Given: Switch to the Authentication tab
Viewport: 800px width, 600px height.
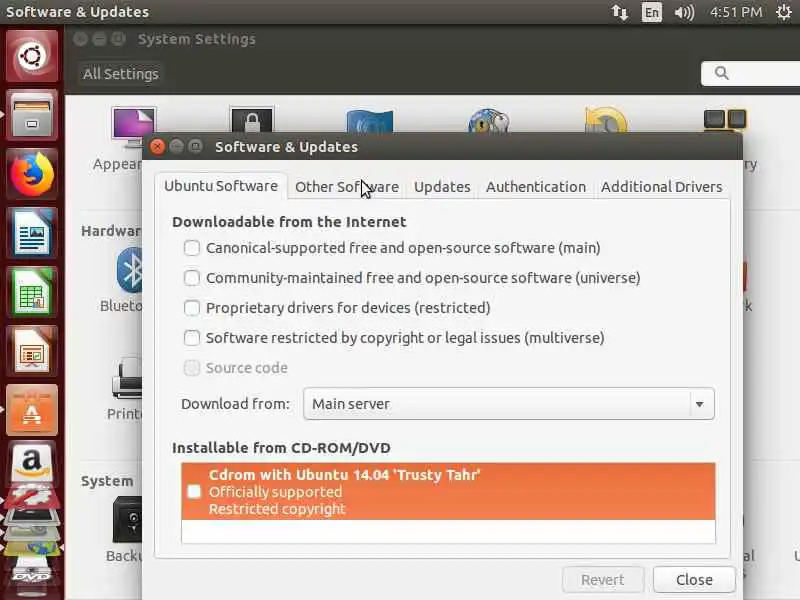Looking at the screenshot, I should [536, 187].
